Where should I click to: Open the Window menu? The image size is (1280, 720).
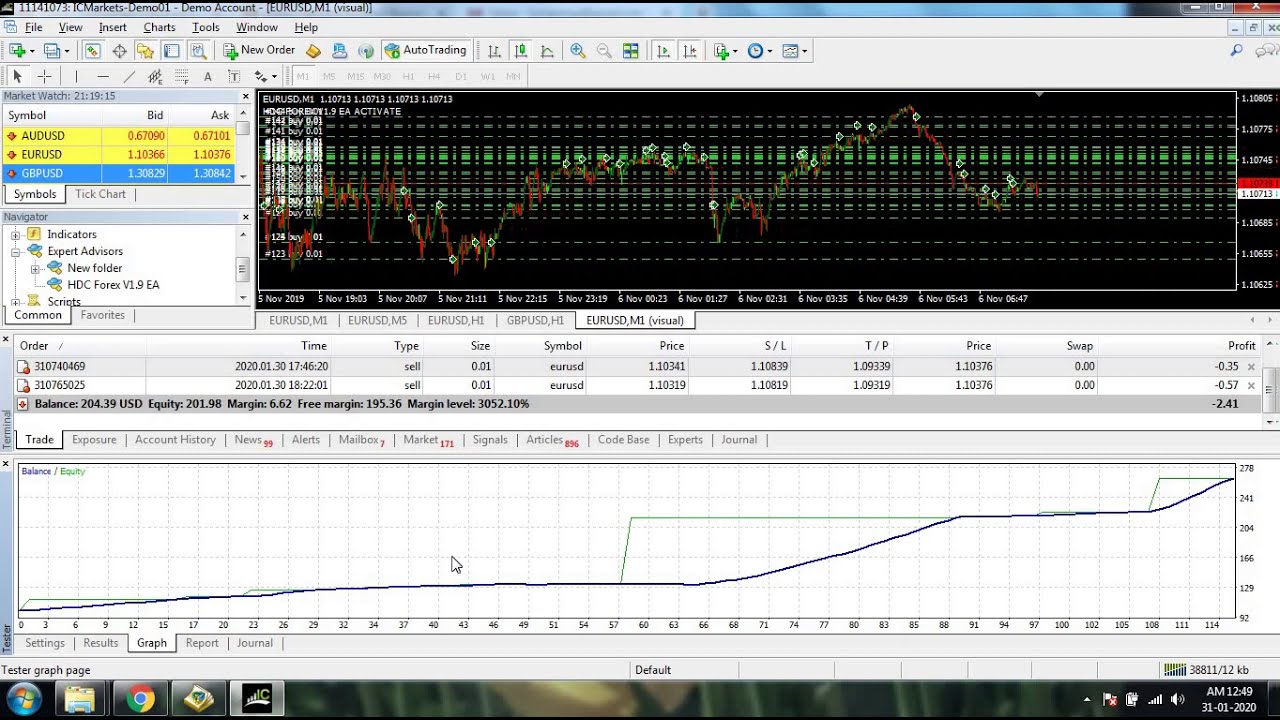257,27
